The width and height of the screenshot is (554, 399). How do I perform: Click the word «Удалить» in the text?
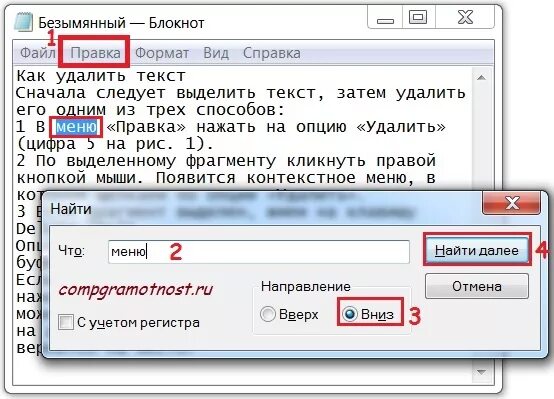click(401, 127)
